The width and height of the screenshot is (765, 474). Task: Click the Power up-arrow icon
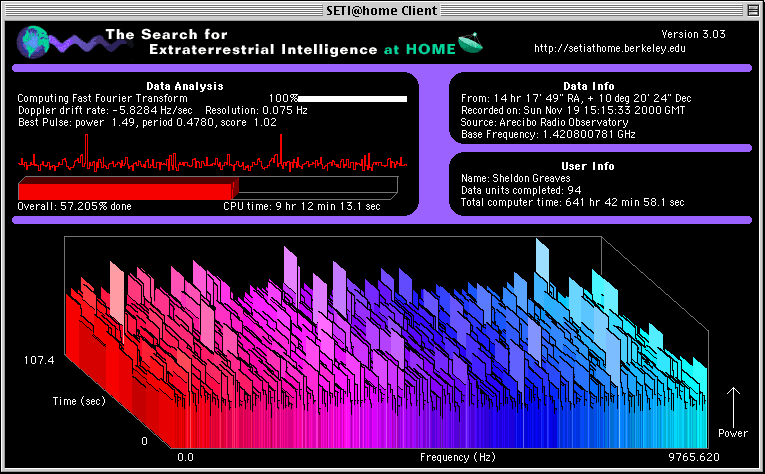click(x=733, y=405)
